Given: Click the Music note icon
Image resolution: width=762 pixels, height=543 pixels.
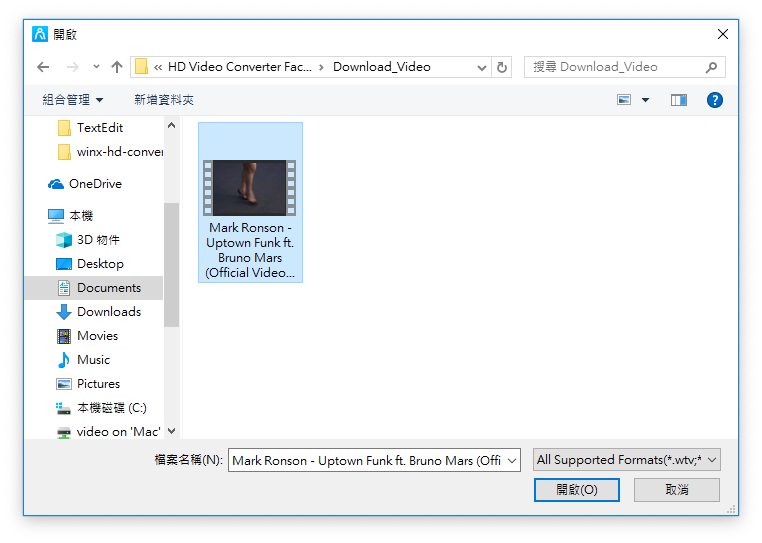Looking at the screenshot, I should (64, 360).
